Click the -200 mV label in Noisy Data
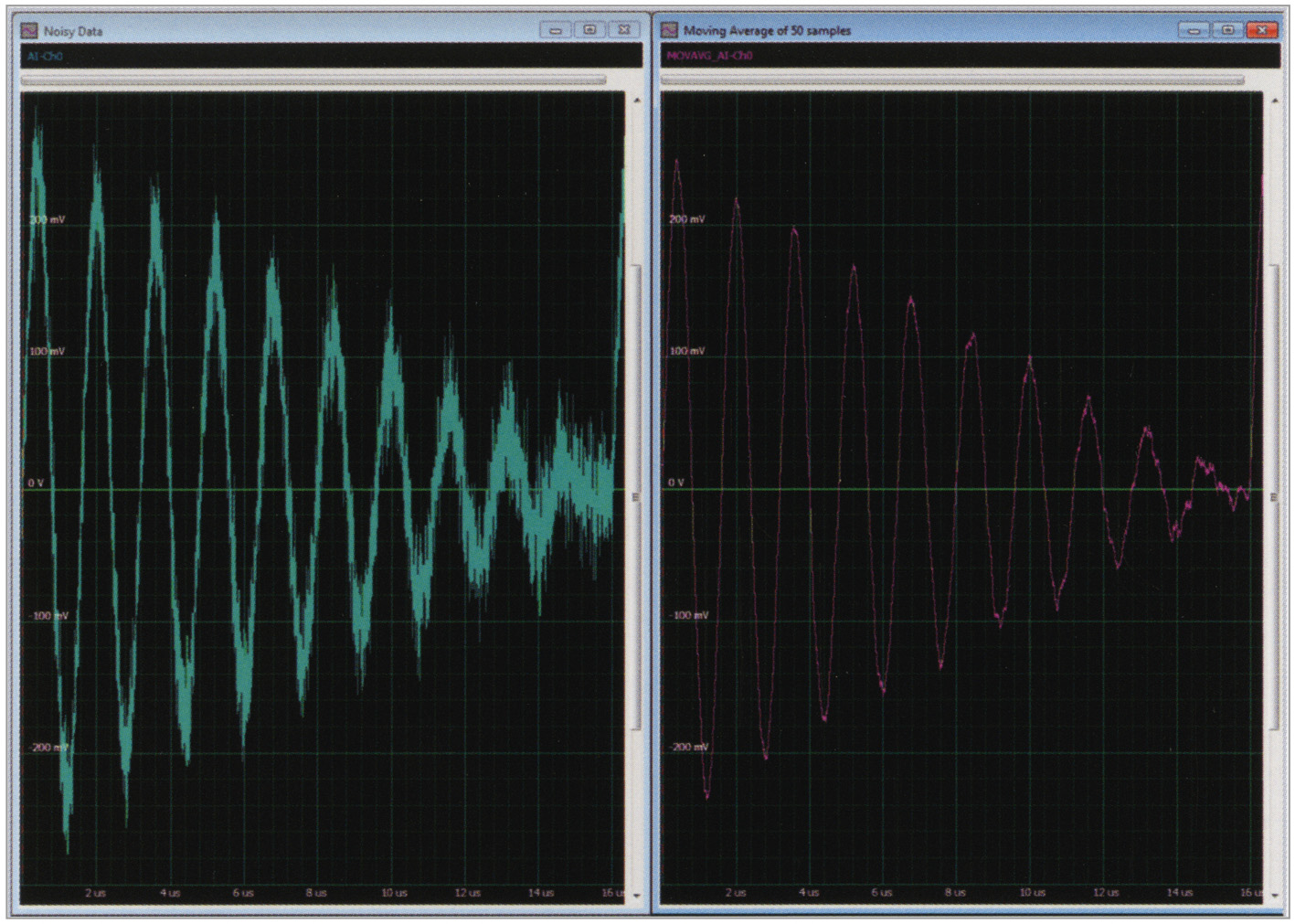This screenshot has width=1295, height=924. 49,747
